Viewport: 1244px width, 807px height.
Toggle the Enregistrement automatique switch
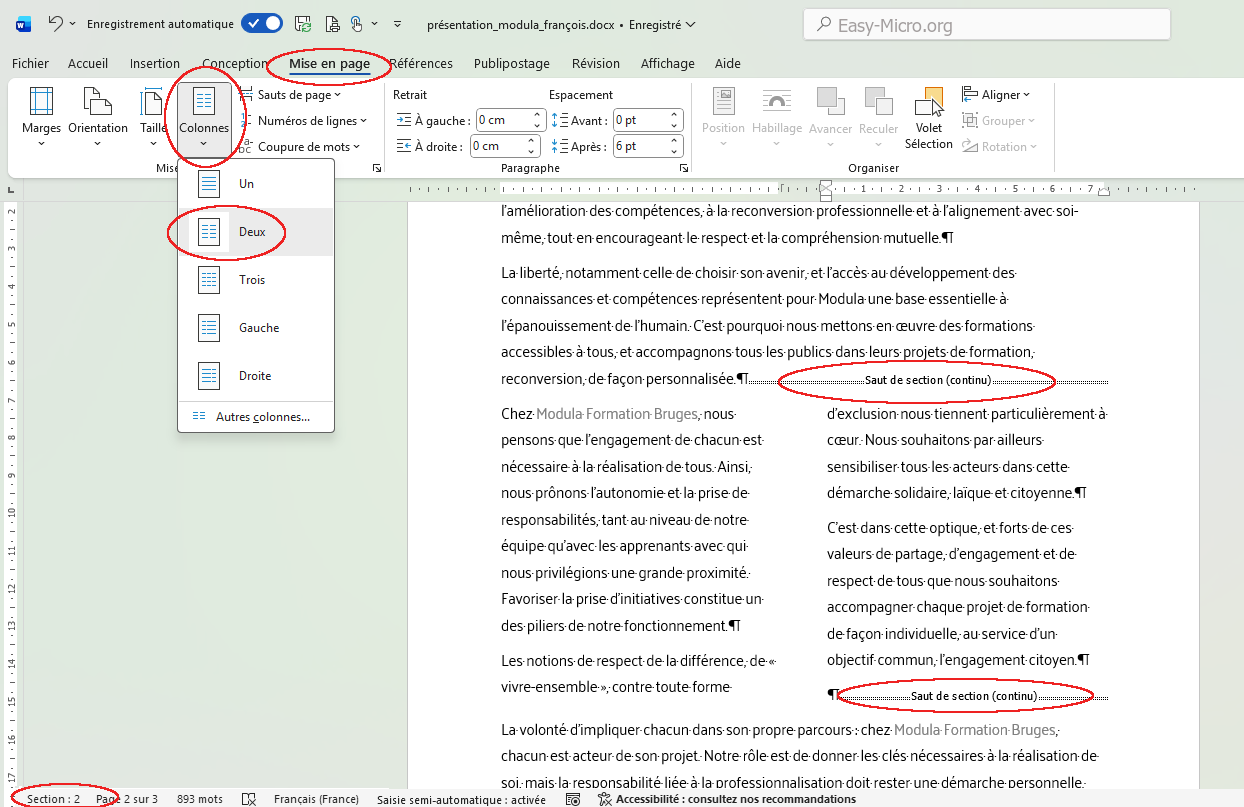[262, 24]
